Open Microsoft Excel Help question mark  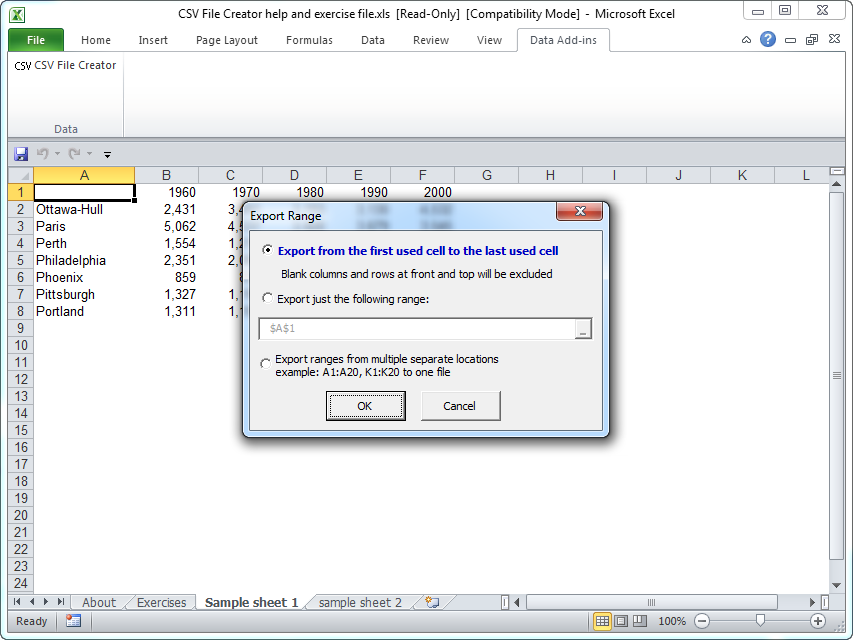pyautogui.click(x=768, y=39)
